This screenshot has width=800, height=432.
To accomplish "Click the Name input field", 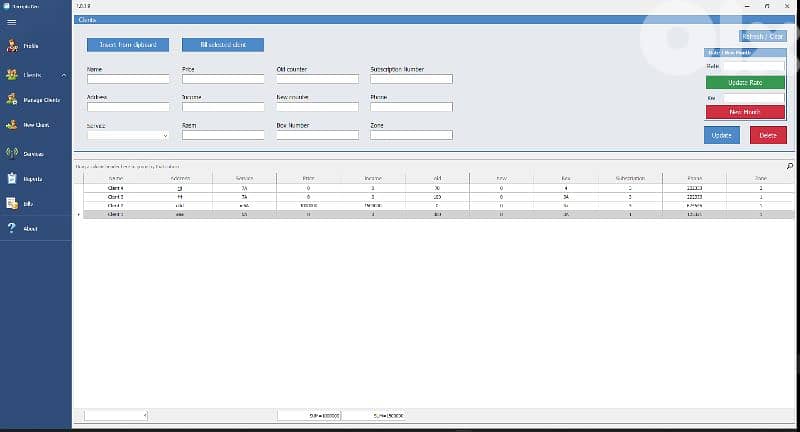I will (x=128, y=79).
